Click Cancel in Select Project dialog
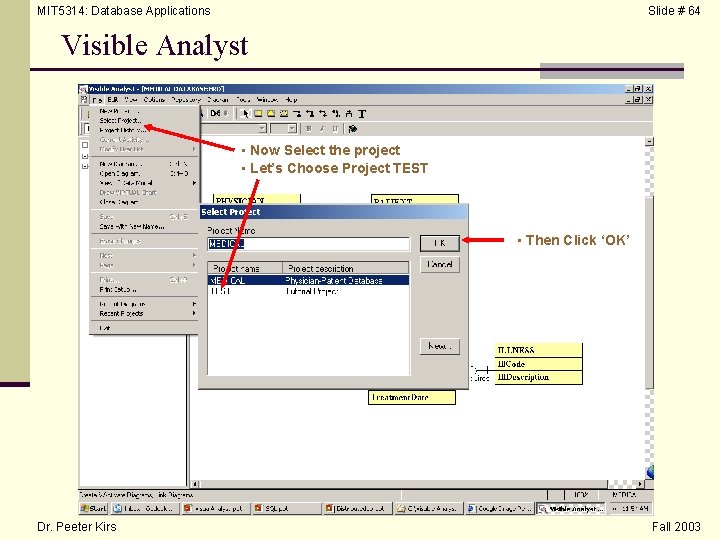The image size is (720, 540). click(x=439, y=264)
